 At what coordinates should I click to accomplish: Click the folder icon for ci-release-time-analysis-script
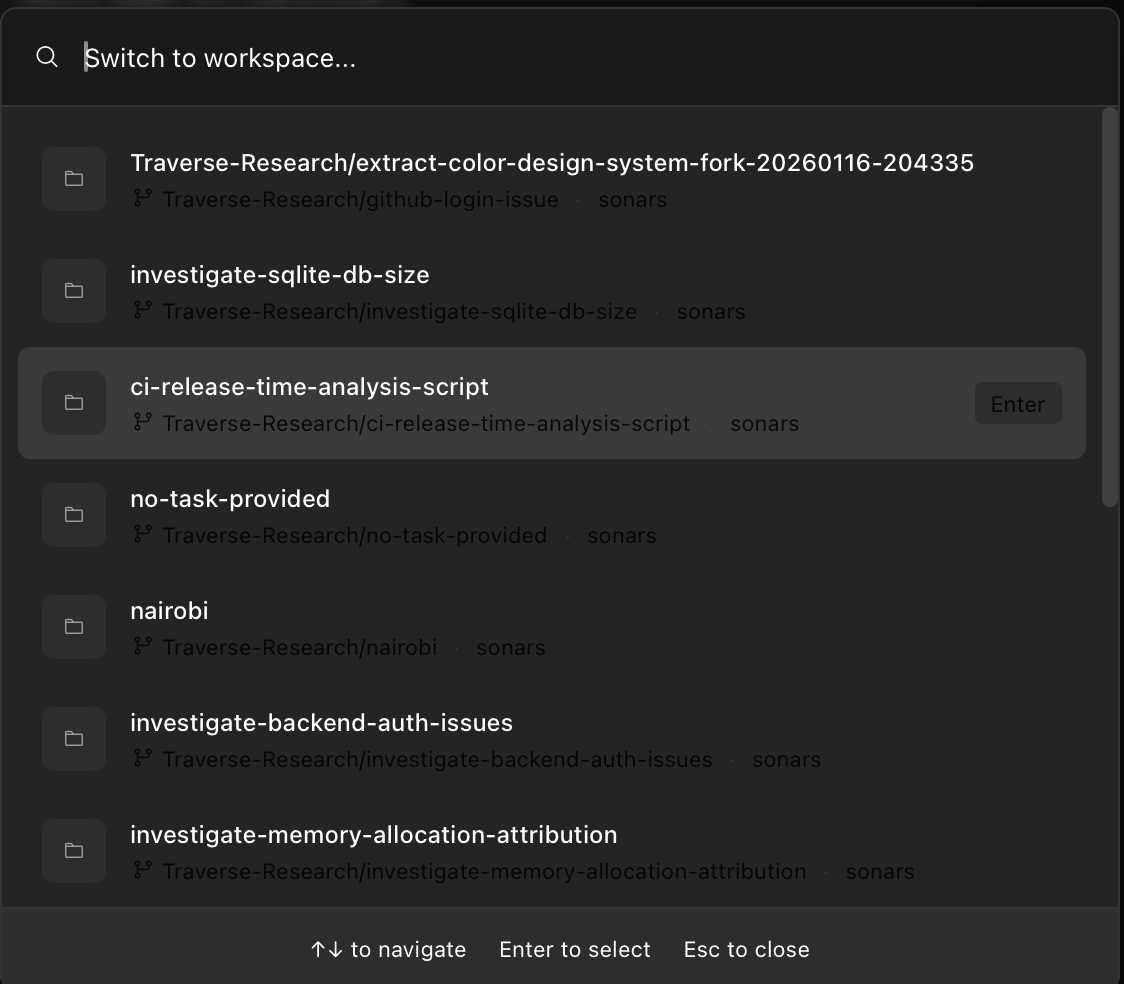73,402
